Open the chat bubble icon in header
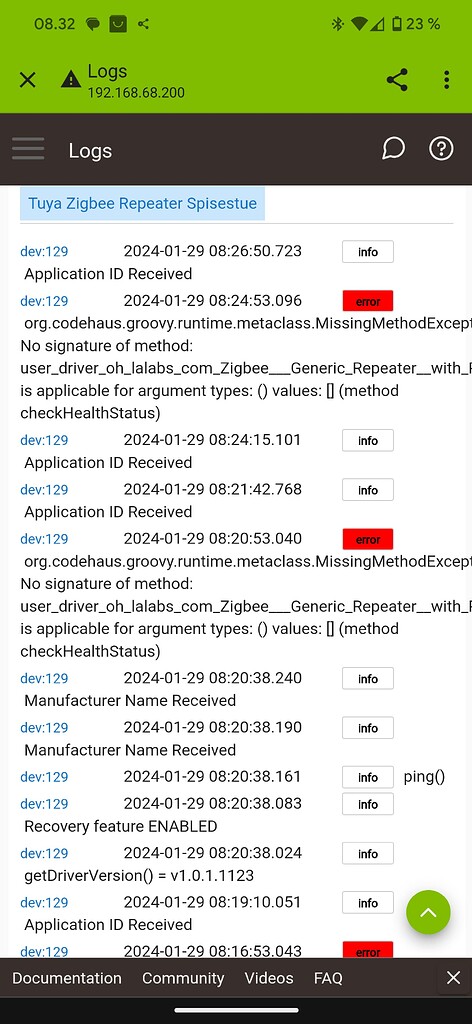Viewport: 472px width, 1024px height. coord(393,149)
